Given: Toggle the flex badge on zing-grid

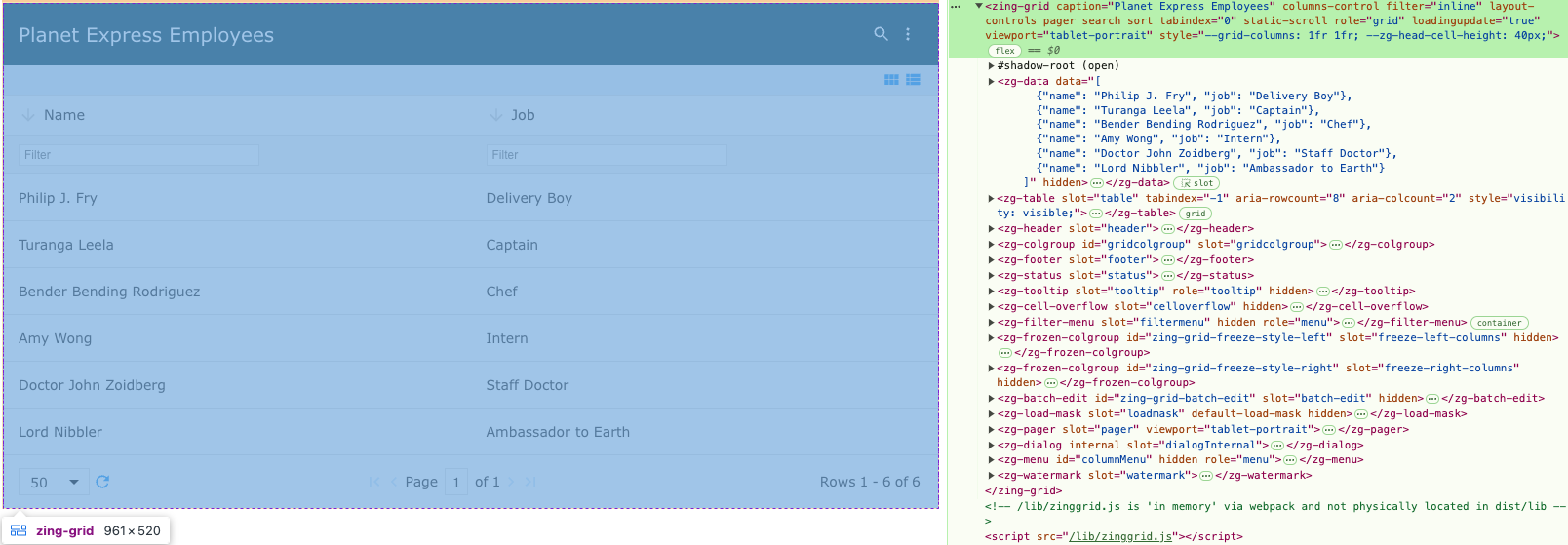Looking at the screenshot, I should point(1004,51).
